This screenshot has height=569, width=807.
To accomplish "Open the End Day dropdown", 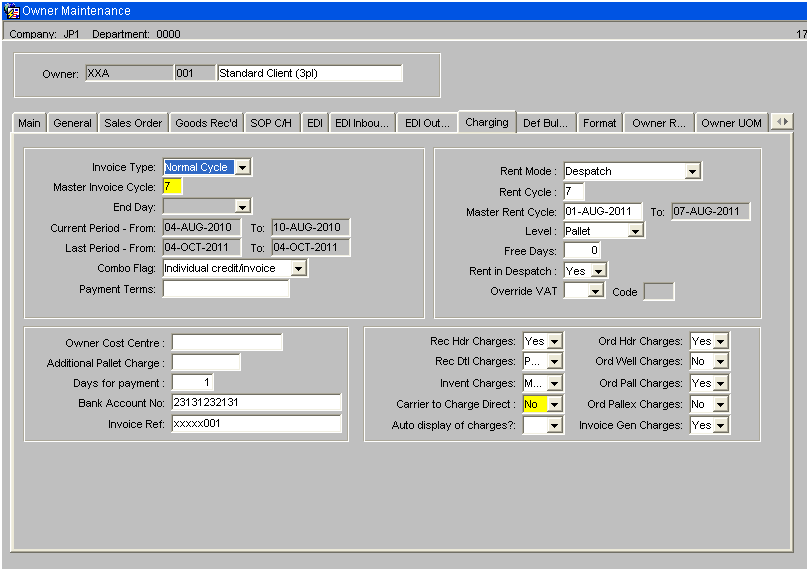I will 242,206.
